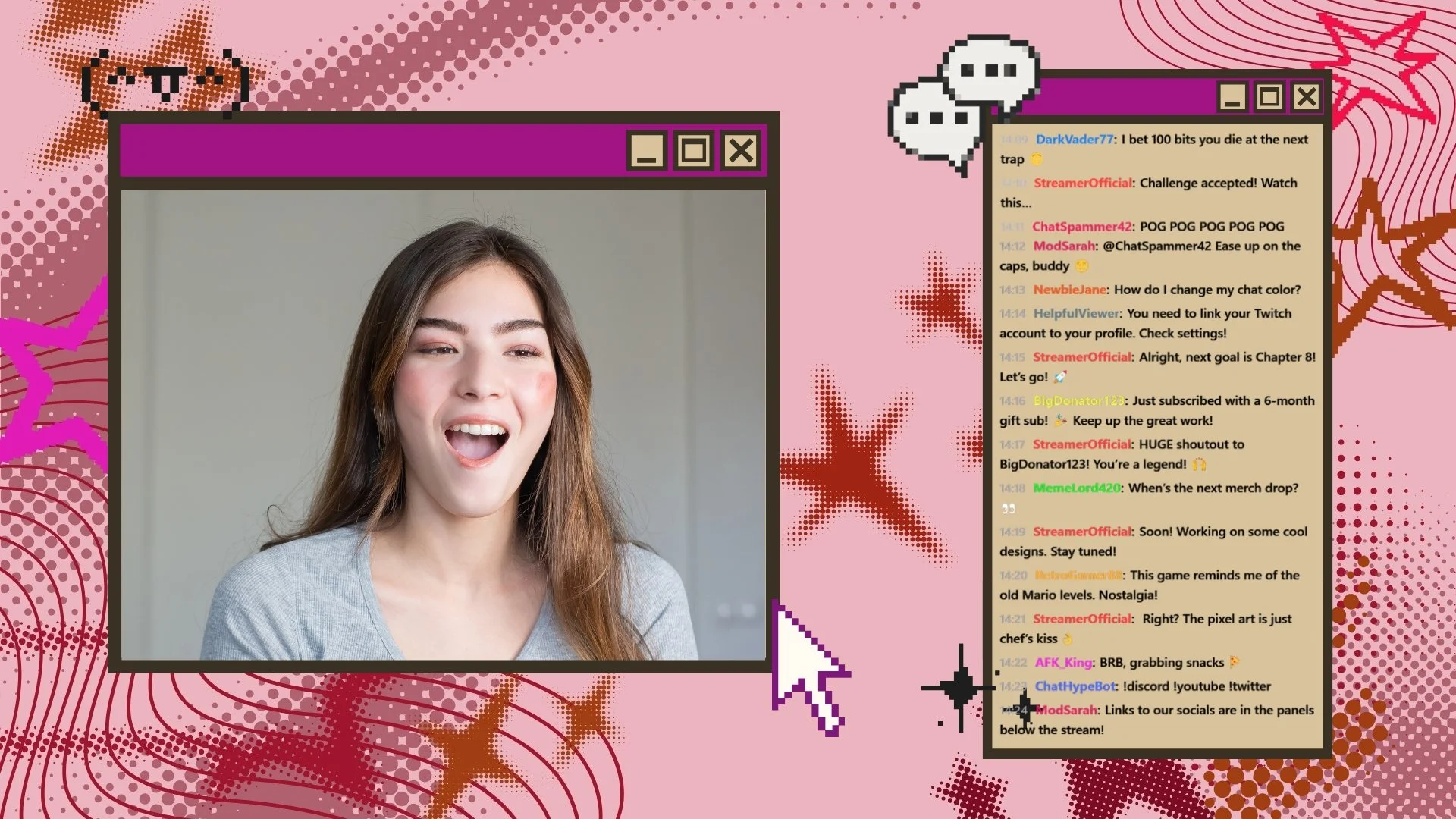Click the "!discord !youtube !twitter" command text

click(x=1197, y=686)
